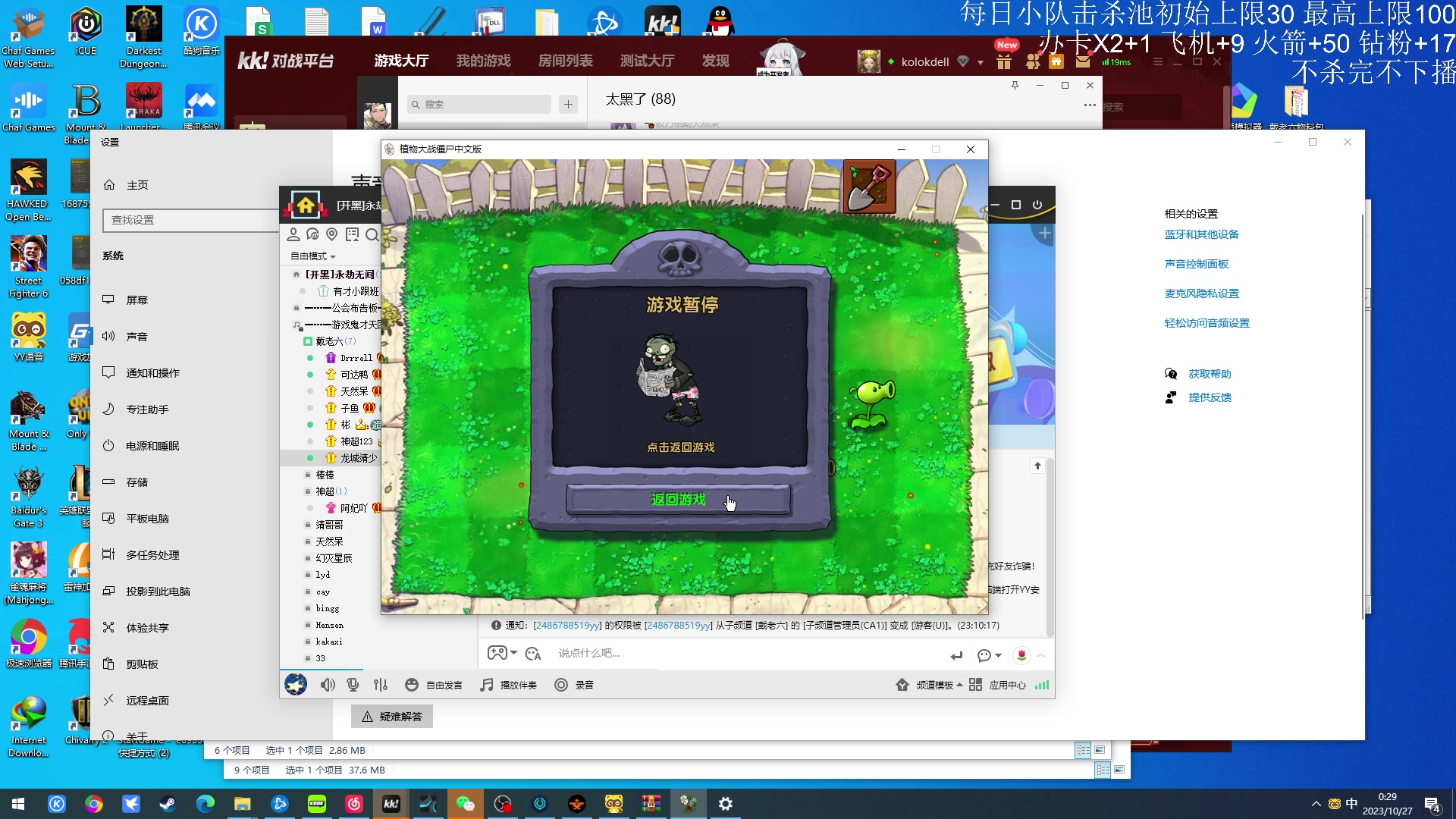The height and width of the screenshot is (819, 1456).
Task: Toggle 自由发言 free speech mode
Action: [434, 685]
